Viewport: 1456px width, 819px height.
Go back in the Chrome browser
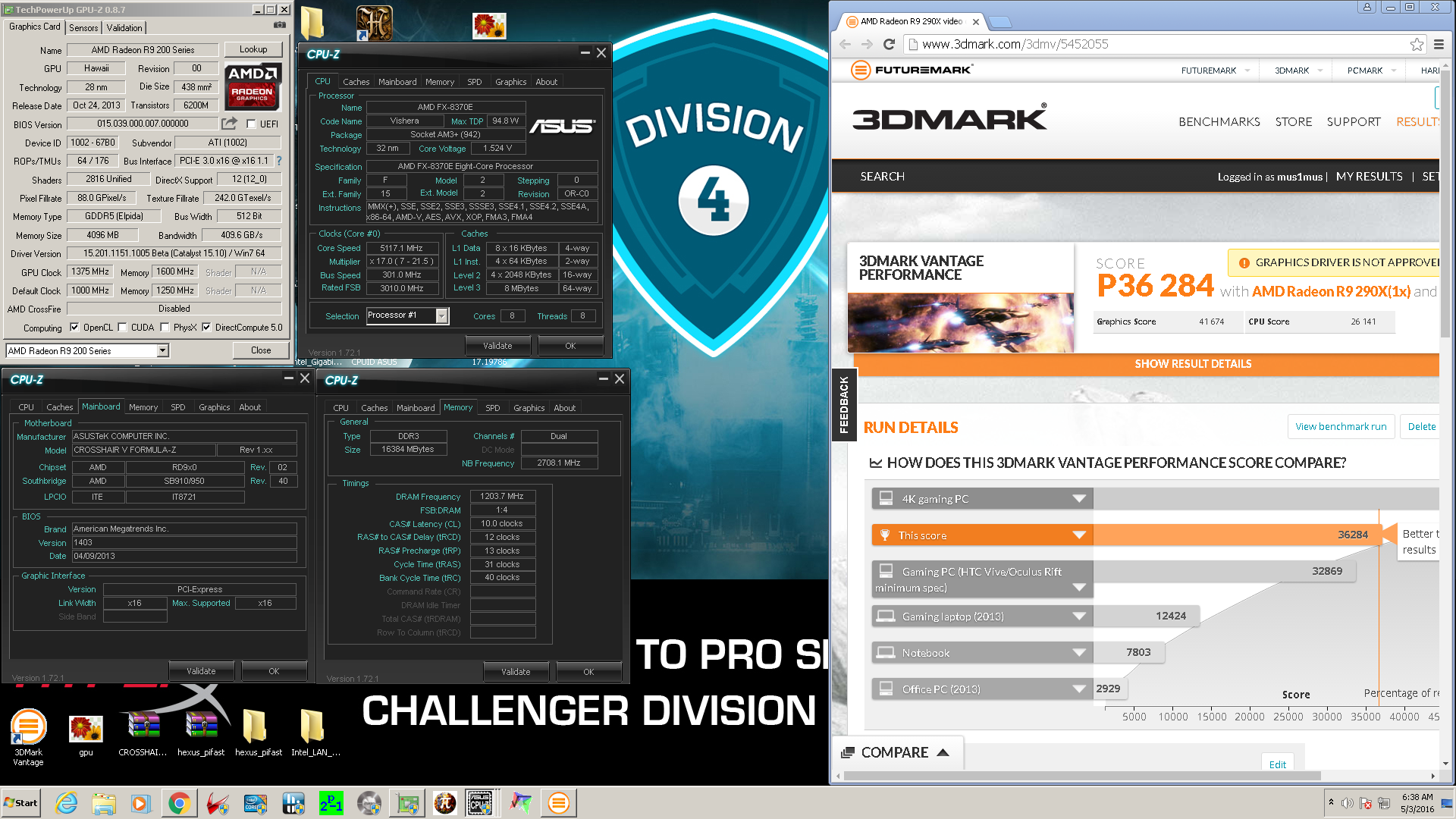(846, 44)
